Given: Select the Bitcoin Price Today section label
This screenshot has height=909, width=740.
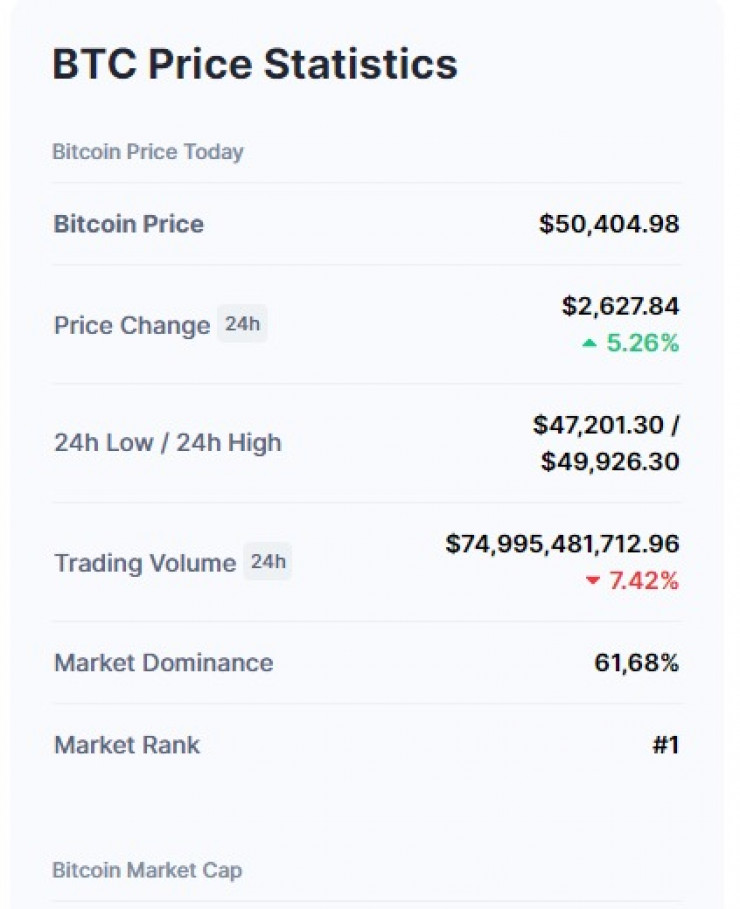Looking at the screenshot, I should (148, 152).
